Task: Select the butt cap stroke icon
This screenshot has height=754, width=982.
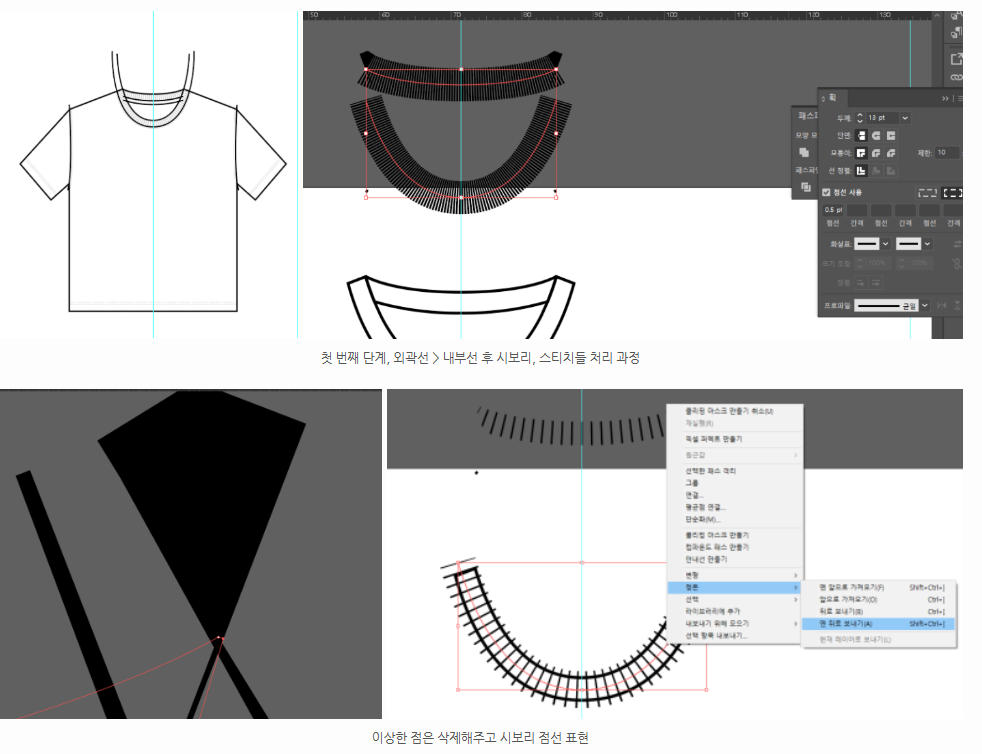Action: click(x=861, y=135)
